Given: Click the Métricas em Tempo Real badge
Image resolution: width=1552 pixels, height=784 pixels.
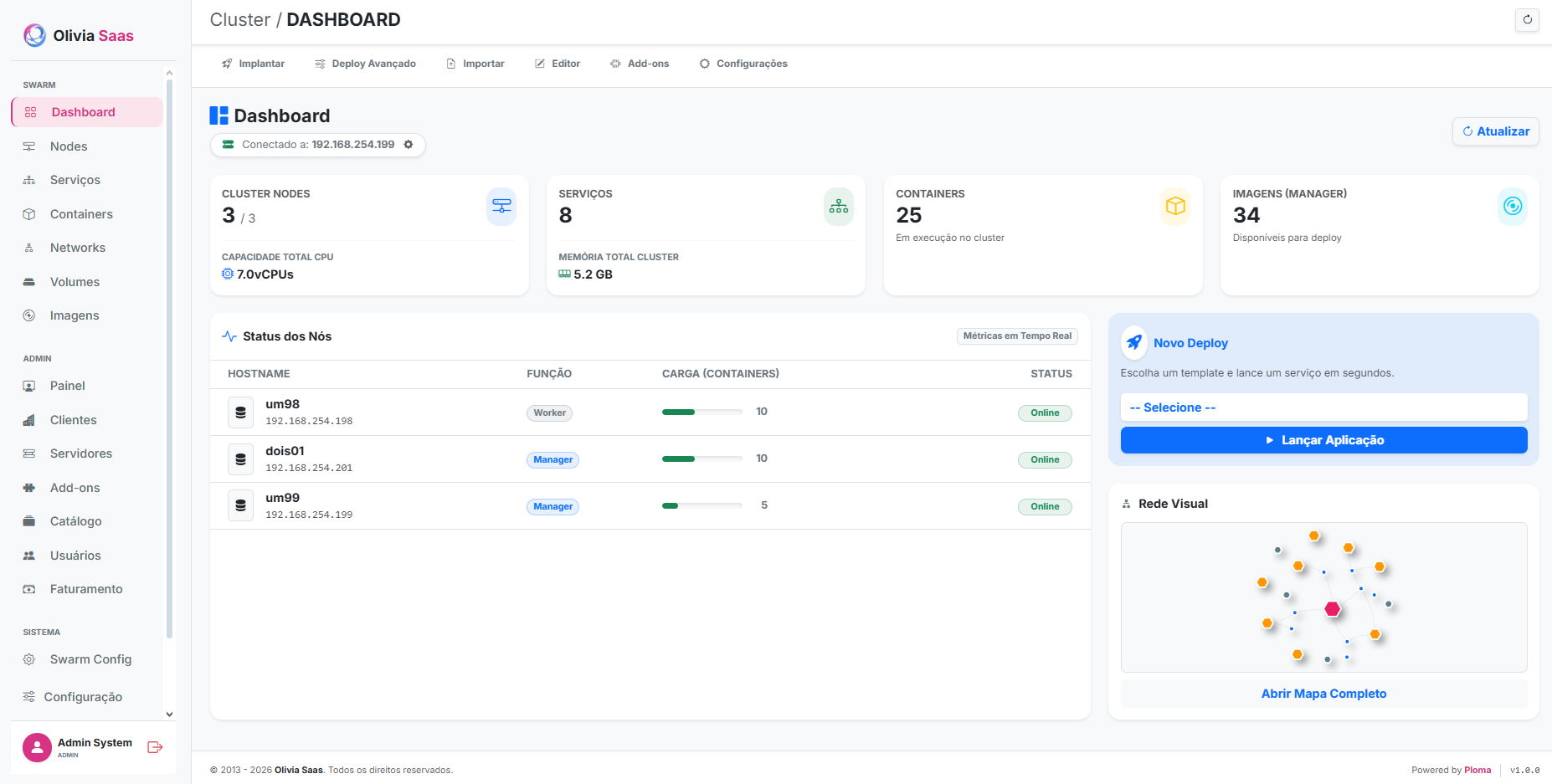Looking at the screenshot, I should pos(1017,336).
